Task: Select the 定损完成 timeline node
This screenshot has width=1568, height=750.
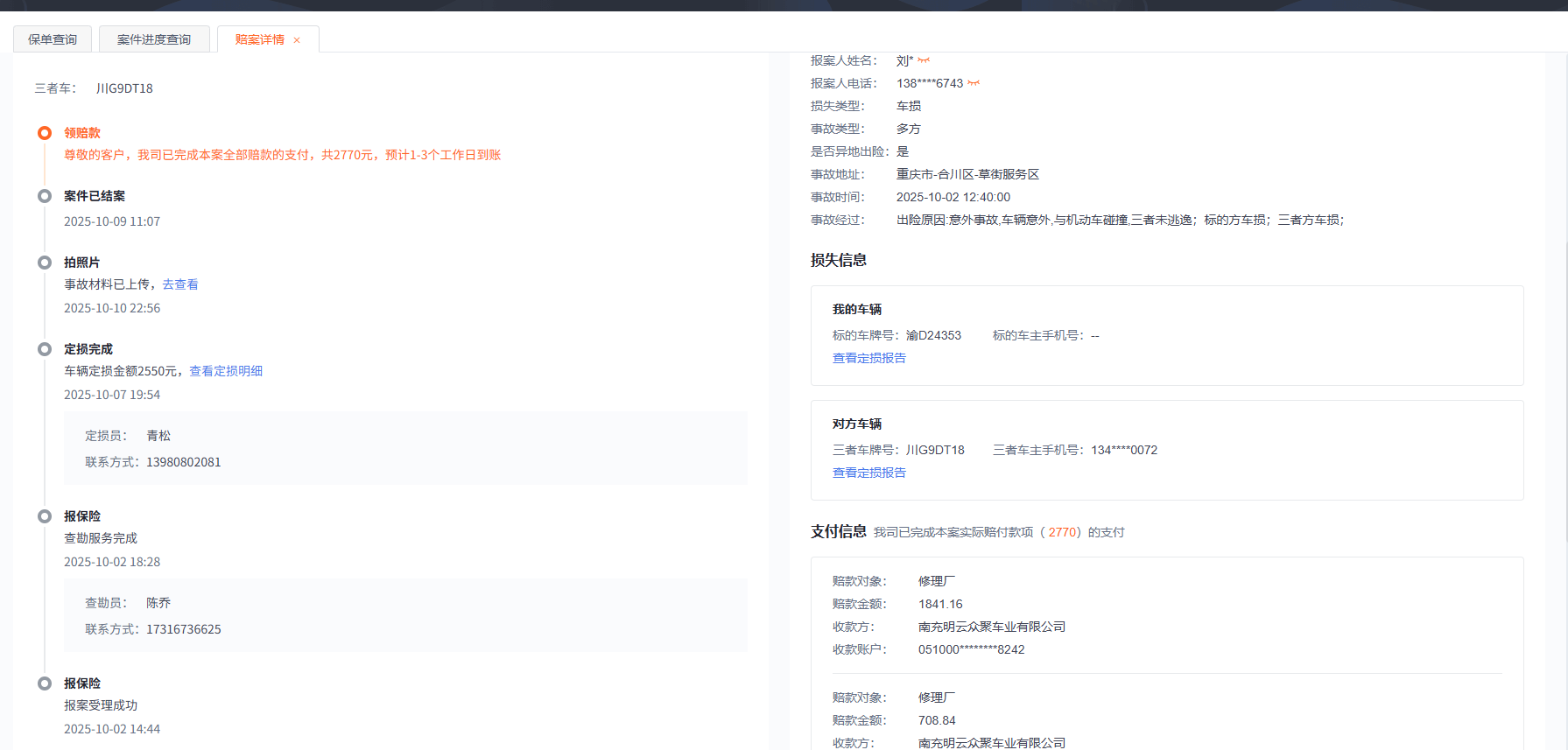Action: coord(45,349)
